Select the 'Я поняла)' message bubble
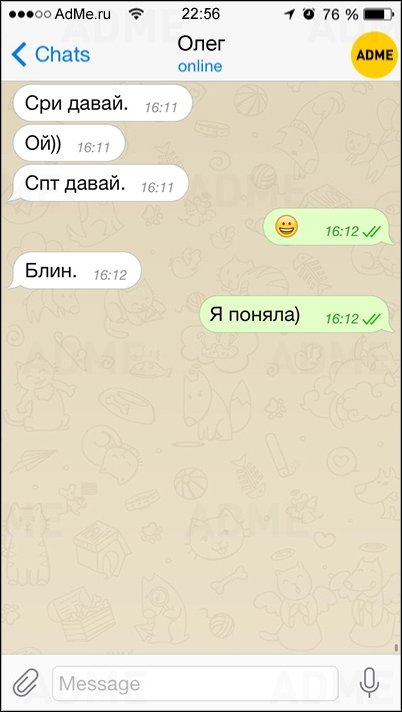 pyautogui.click(x=297, y=314)
